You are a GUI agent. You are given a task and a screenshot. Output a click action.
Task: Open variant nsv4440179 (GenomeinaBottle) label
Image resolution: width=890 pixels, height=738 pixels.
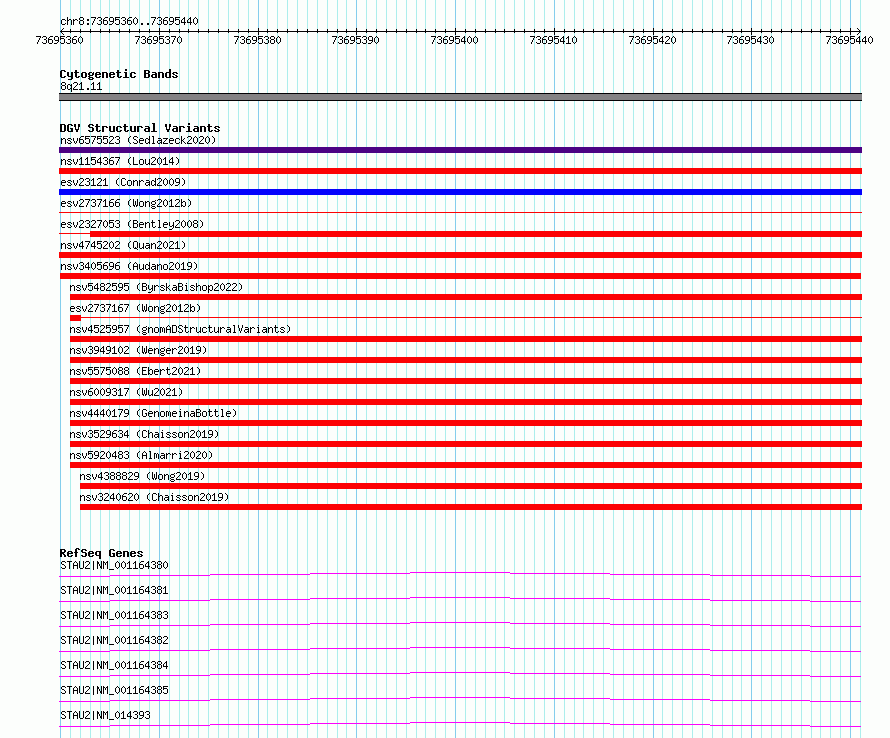pyautogui.click(x=153, y=413)
